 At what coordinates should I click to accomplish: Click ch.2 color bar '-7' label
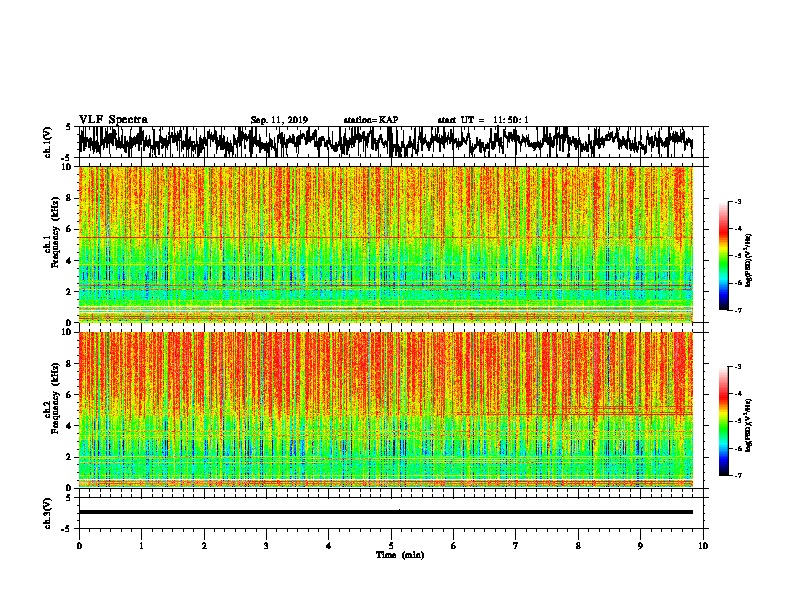(x=738, y=476)
